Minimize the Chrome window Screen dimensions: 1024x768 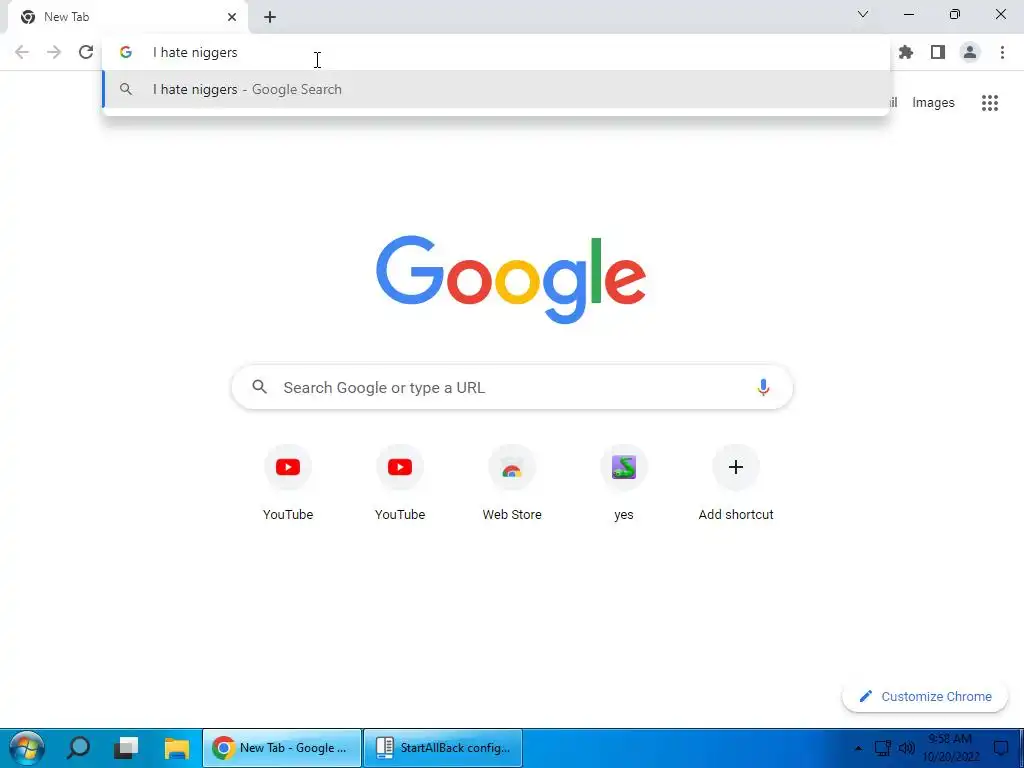coord(908,14)
